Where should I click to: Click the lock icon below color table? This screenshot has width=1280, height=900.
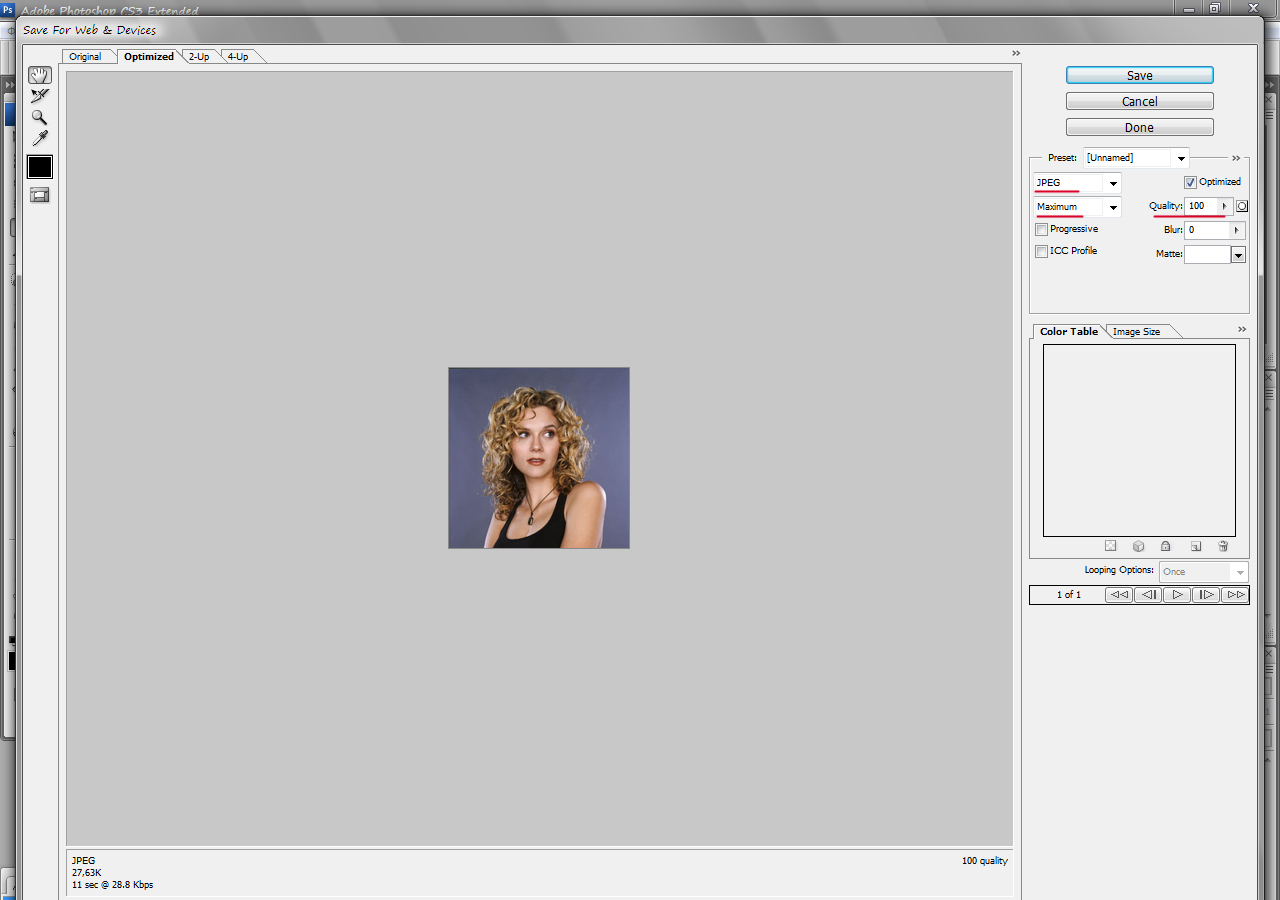pos(1165,546)
